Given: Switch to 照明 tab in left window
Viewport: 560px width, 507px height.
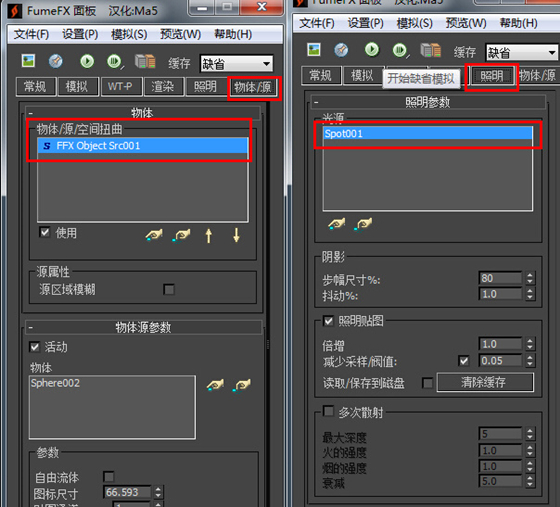Looking at the screenshot, I should coord(205,87).
